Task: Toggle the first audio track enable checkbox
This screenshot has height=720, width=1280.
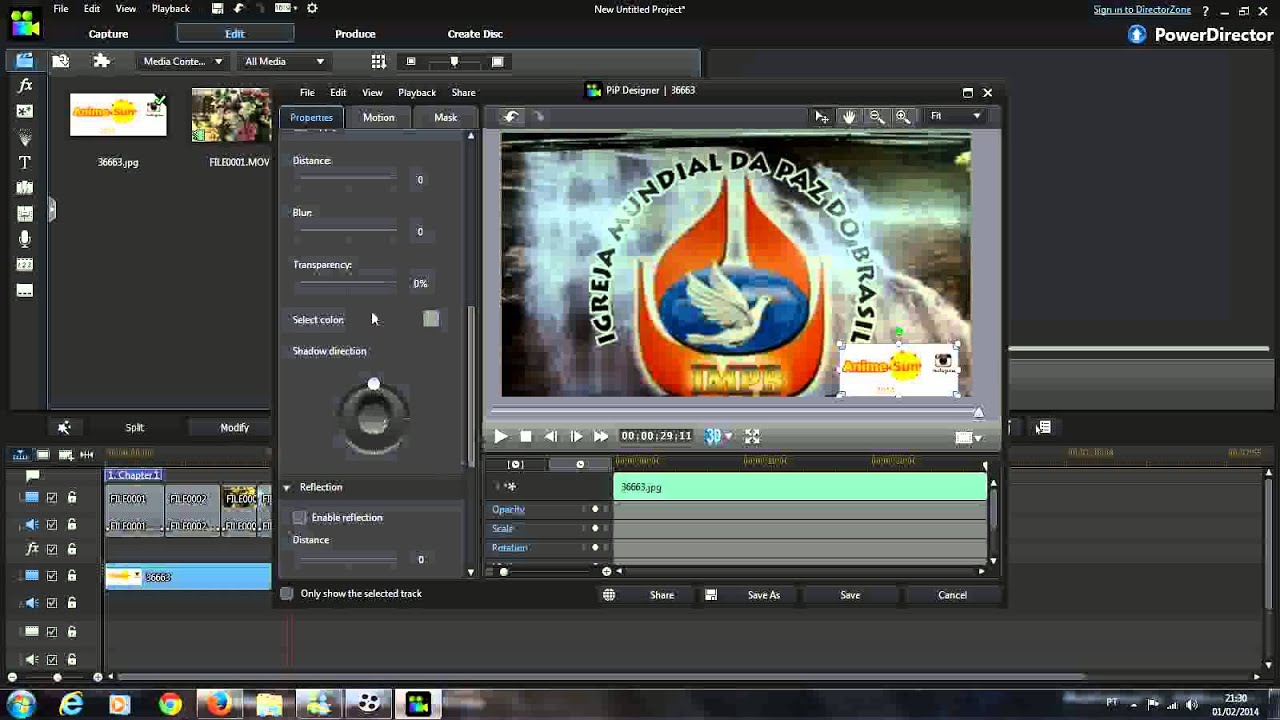Action: pos(52,525)
